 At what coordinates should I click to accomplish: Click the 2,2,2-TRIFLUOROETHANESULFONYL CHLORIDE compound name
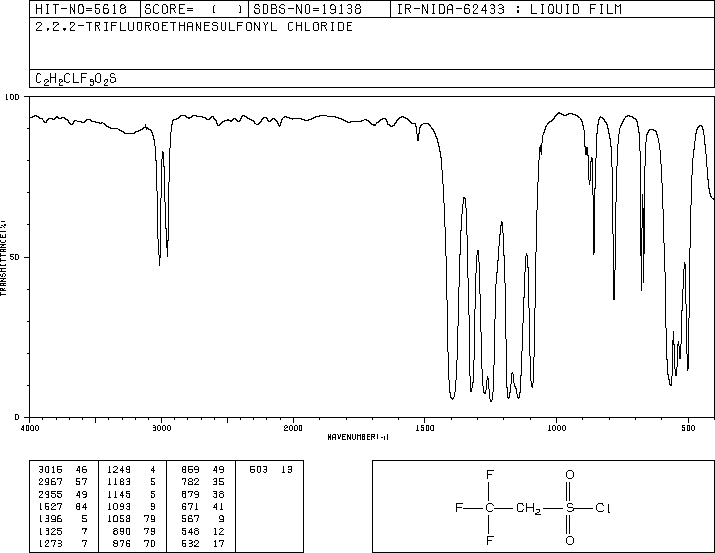[x=194, y=27]
